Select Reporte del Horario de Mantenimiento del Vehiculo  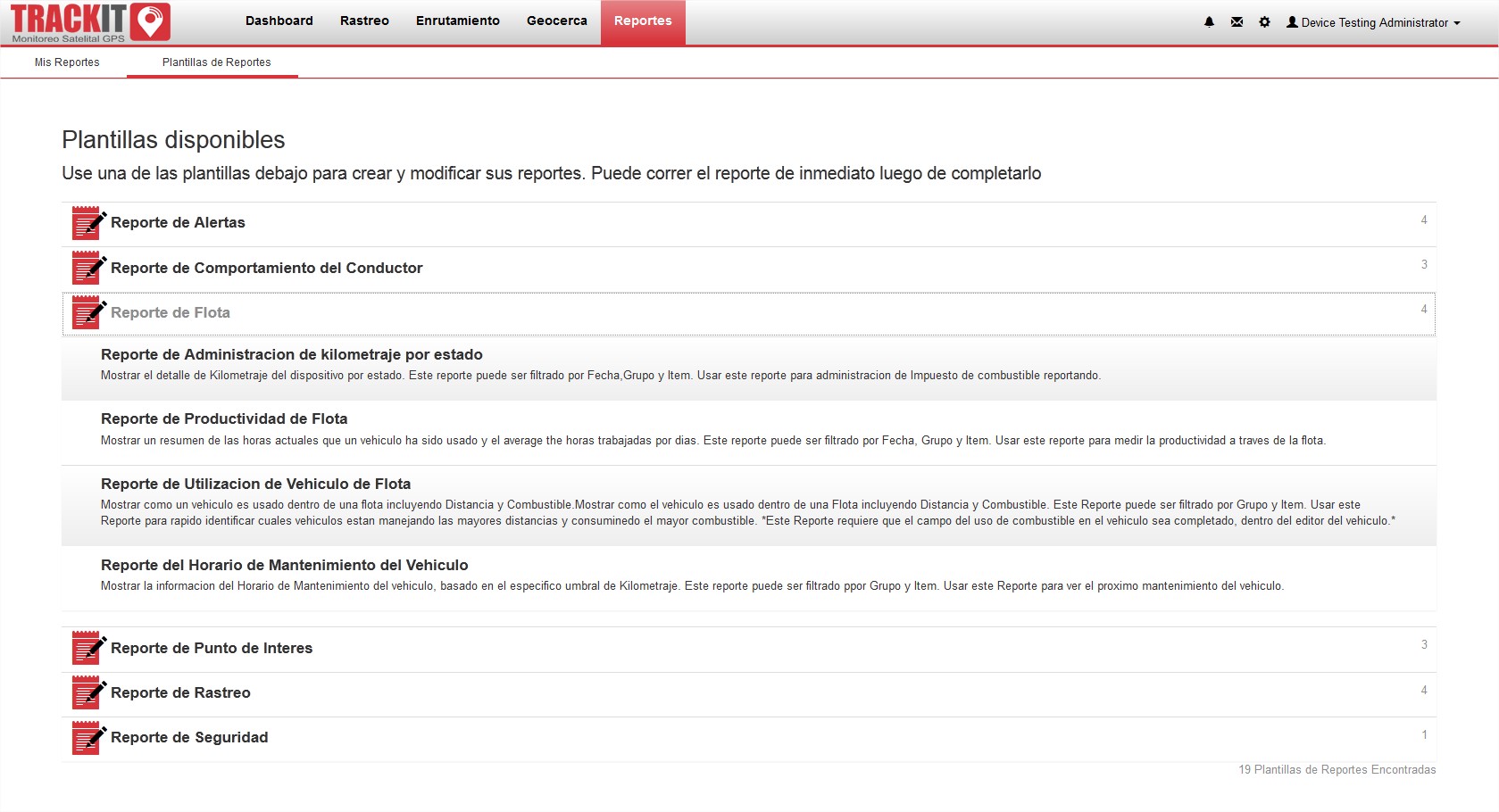284,566
